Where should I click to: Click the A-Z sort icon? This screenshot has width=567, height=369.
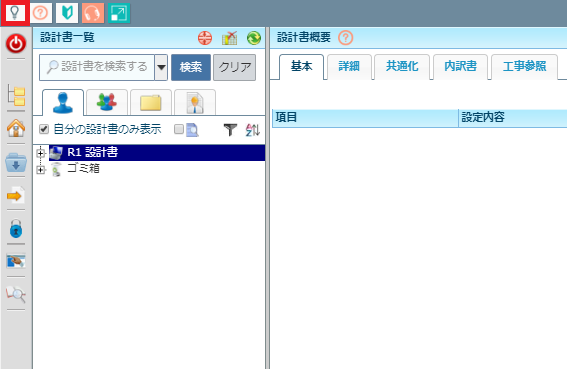[x=252, y=130]
